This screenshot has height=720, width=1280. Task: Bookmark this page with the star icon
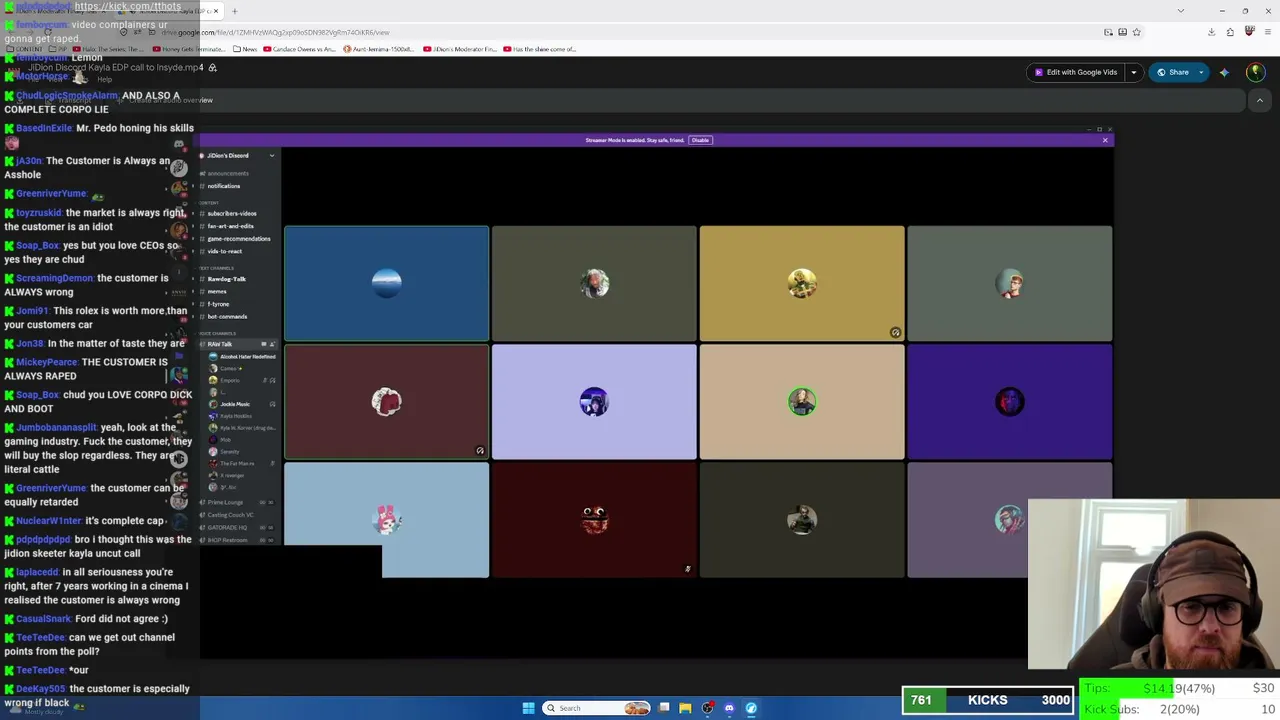(x=1136, y=32)
